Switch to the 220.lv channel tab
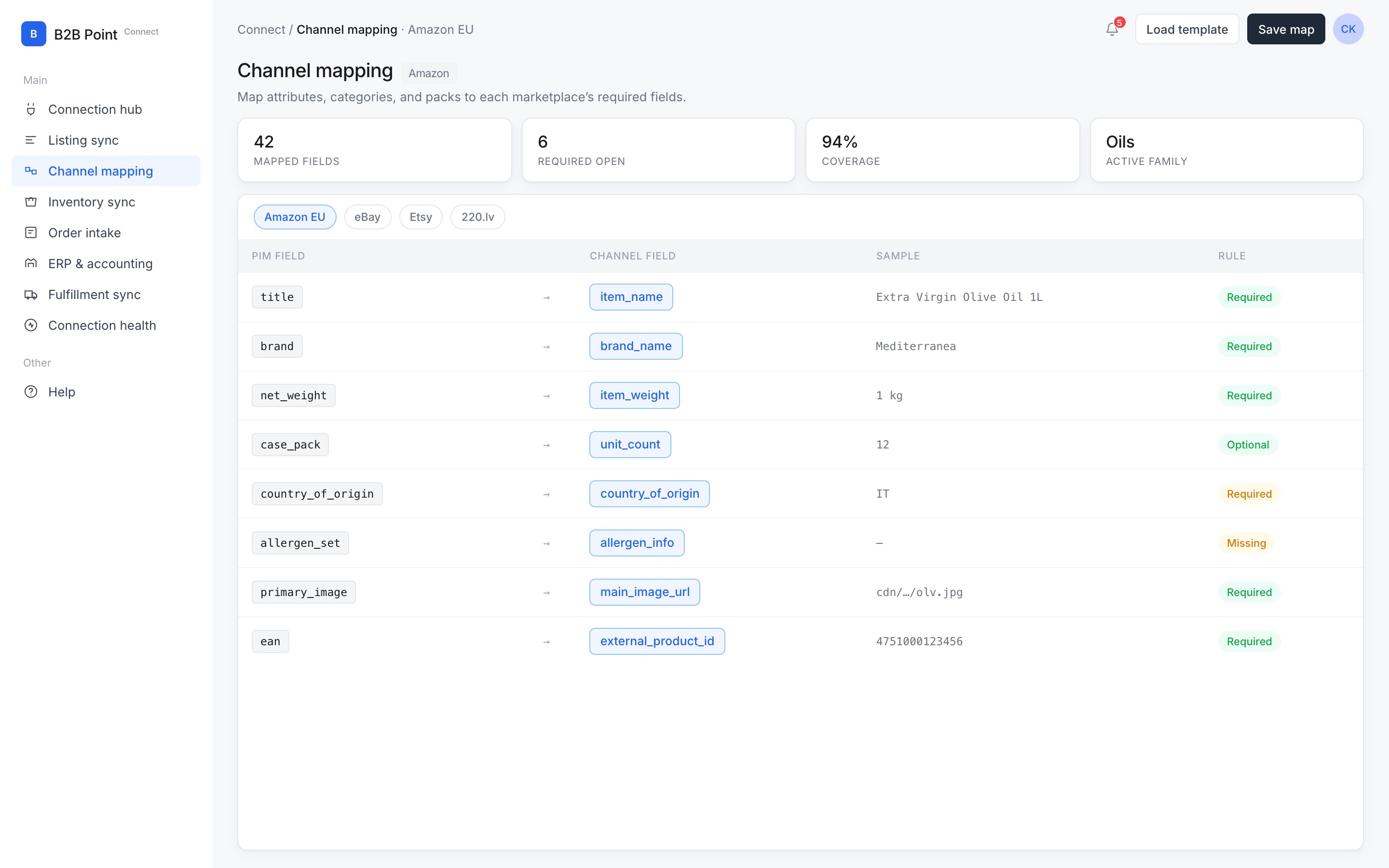 pos(477,217)
